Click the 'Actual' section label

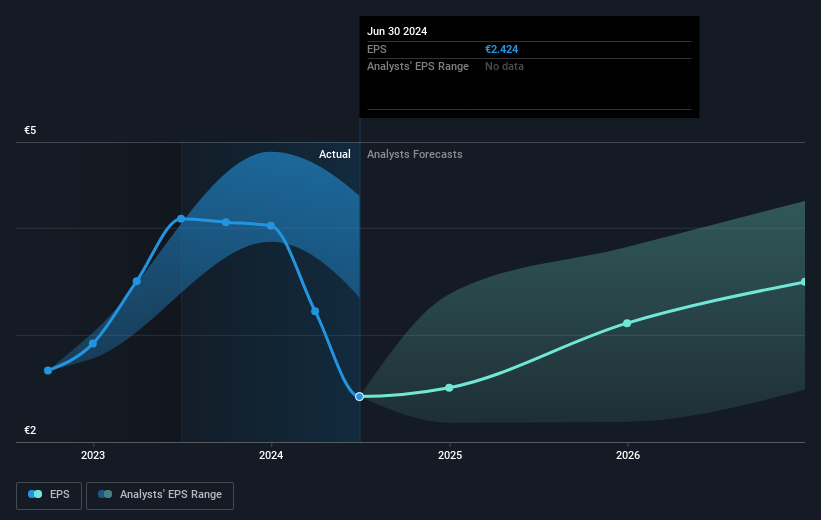(x=335, y=154)
